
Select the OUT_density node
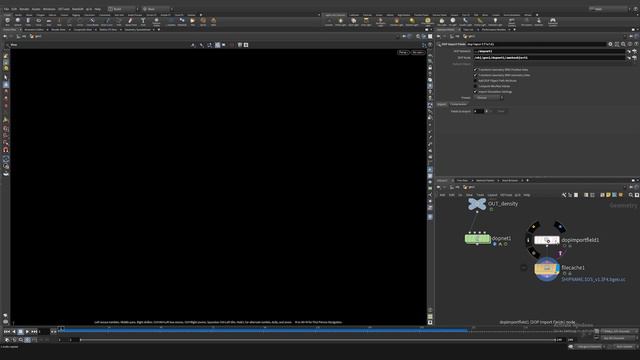point(477,204)
